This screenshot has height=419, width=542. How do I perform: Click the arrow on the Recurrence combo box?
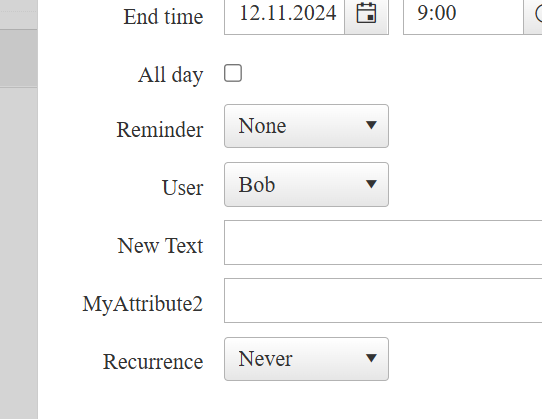point(371,358)
